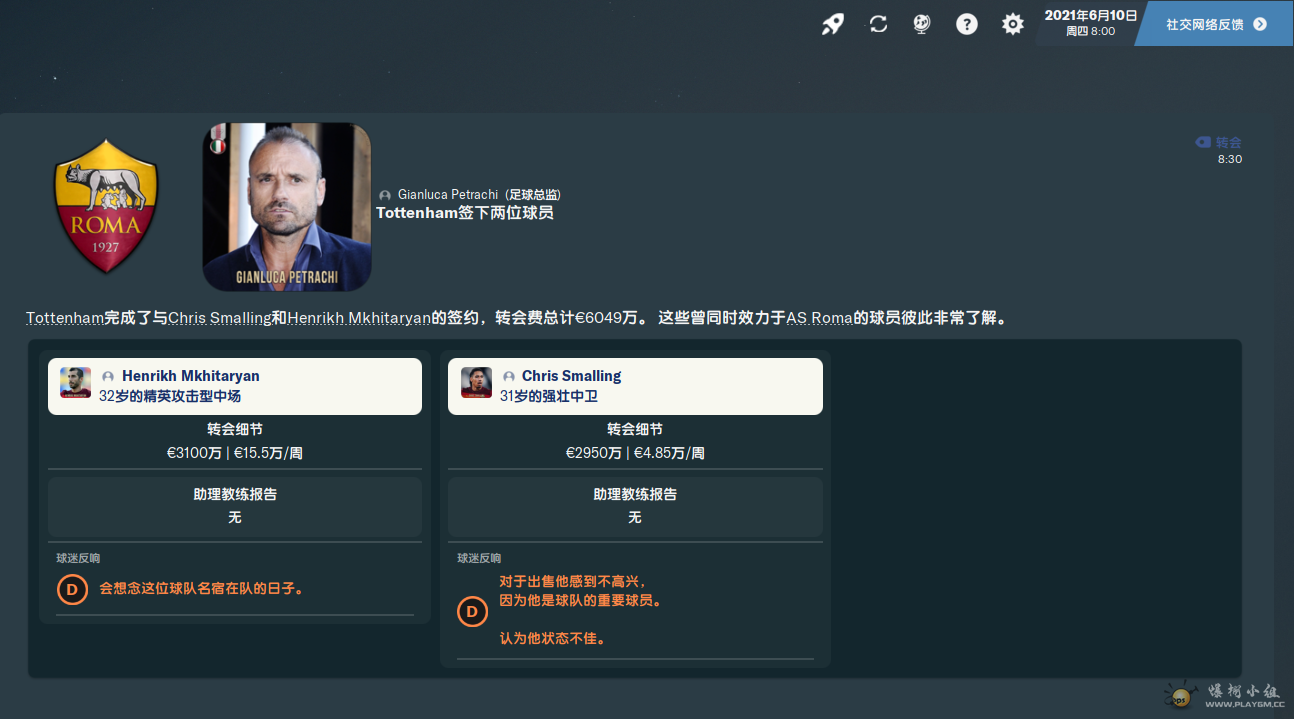Viewport: 1294px width, 719px height.
Task: Open Henrikh Mkhitaryan link in news text
Action: [359, 319]
